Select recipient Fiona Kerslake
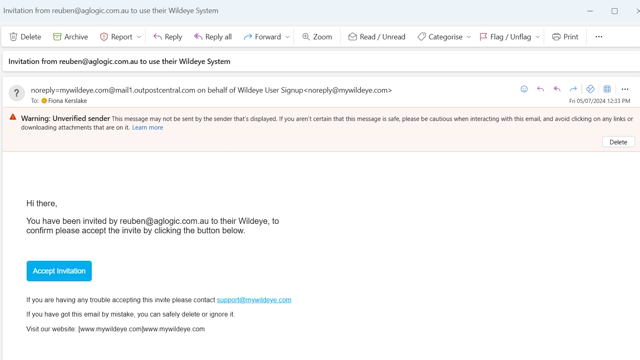The height and width of the screenshot is (360, 640). click(x=64, y=101)
